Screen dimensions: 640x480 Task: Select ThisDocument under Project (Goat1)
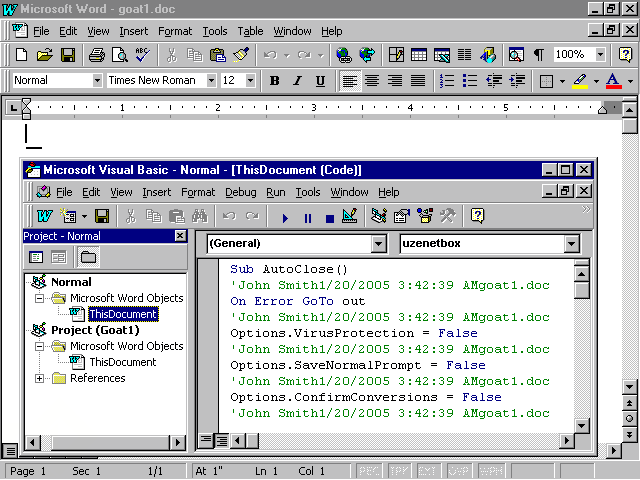(x=122, y=362)
